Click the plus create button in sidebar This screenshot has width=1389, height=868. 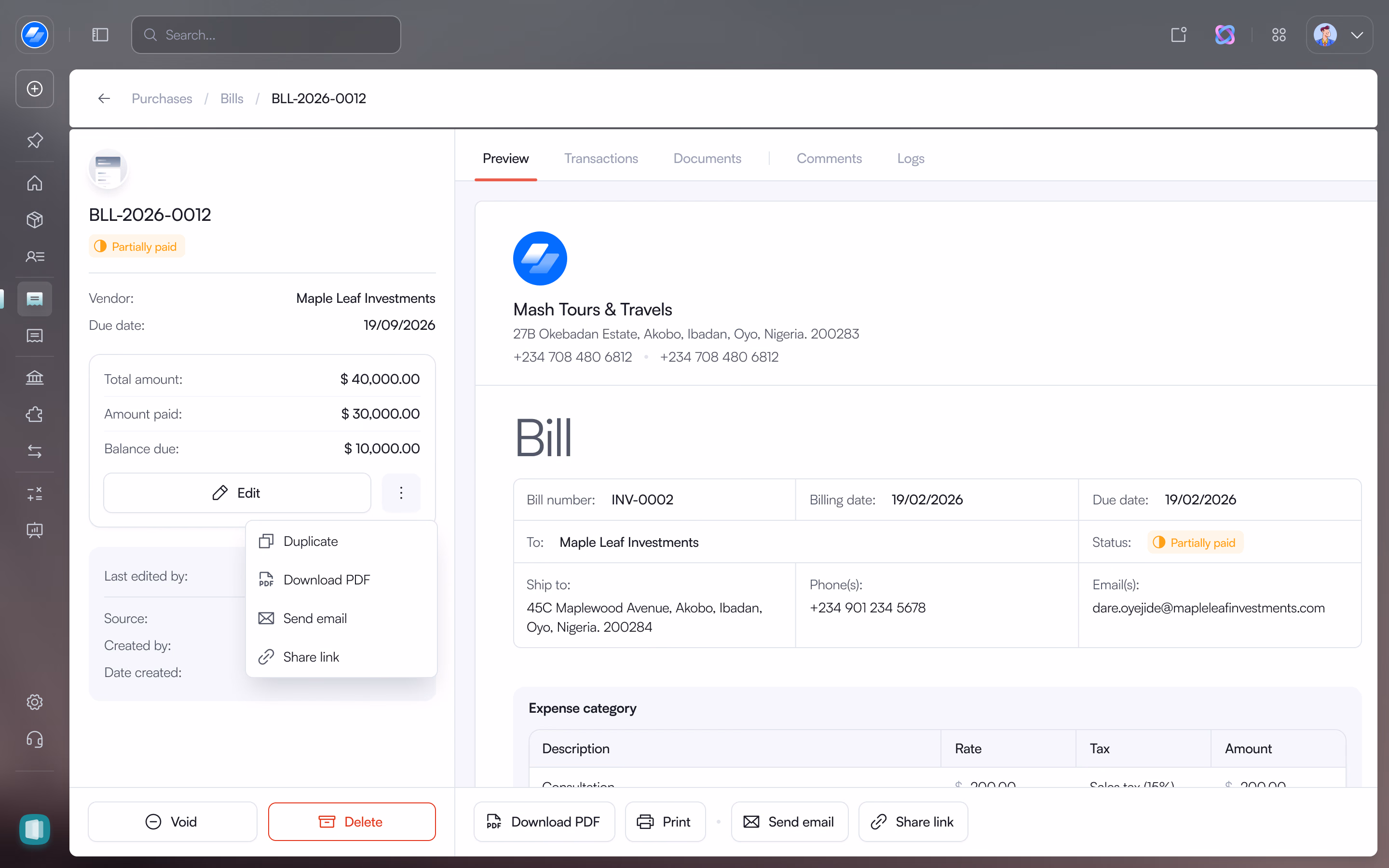pyautogui.click(x=35, y=89)
